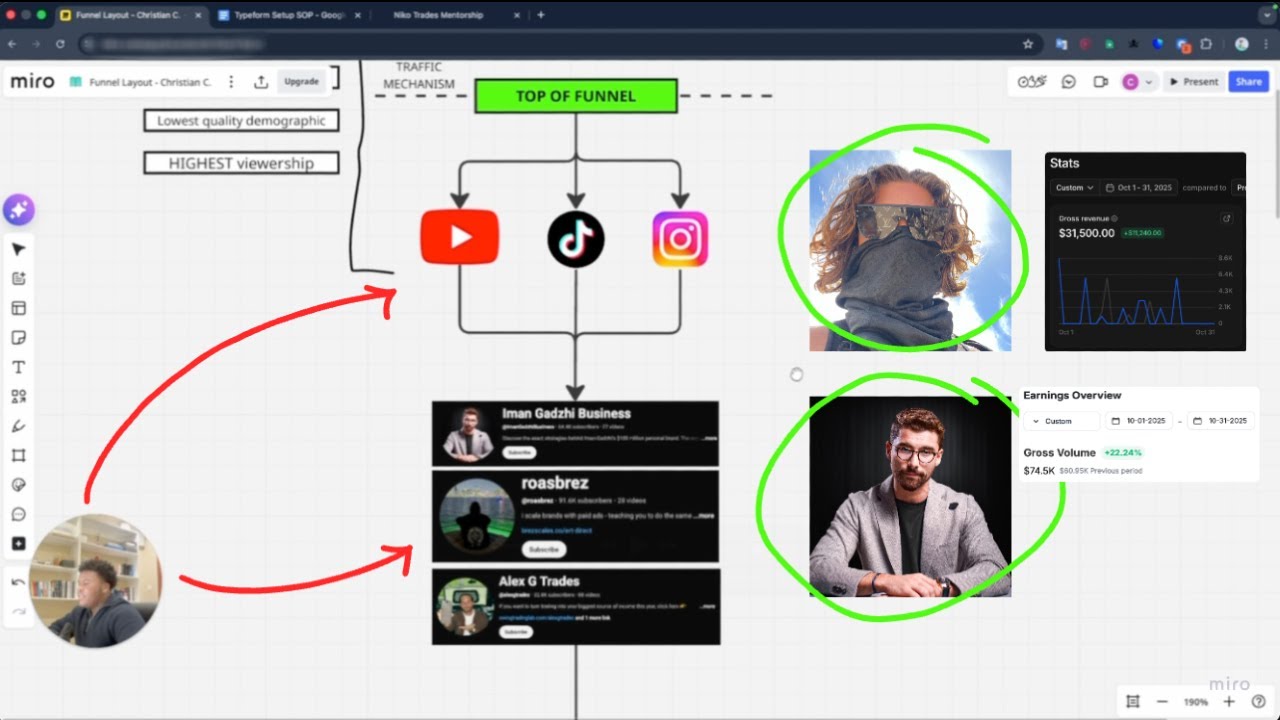Click the 'TRAFFIC MECHANISM' label
This screenshot has width=1280, height=720.
(419, 76)
